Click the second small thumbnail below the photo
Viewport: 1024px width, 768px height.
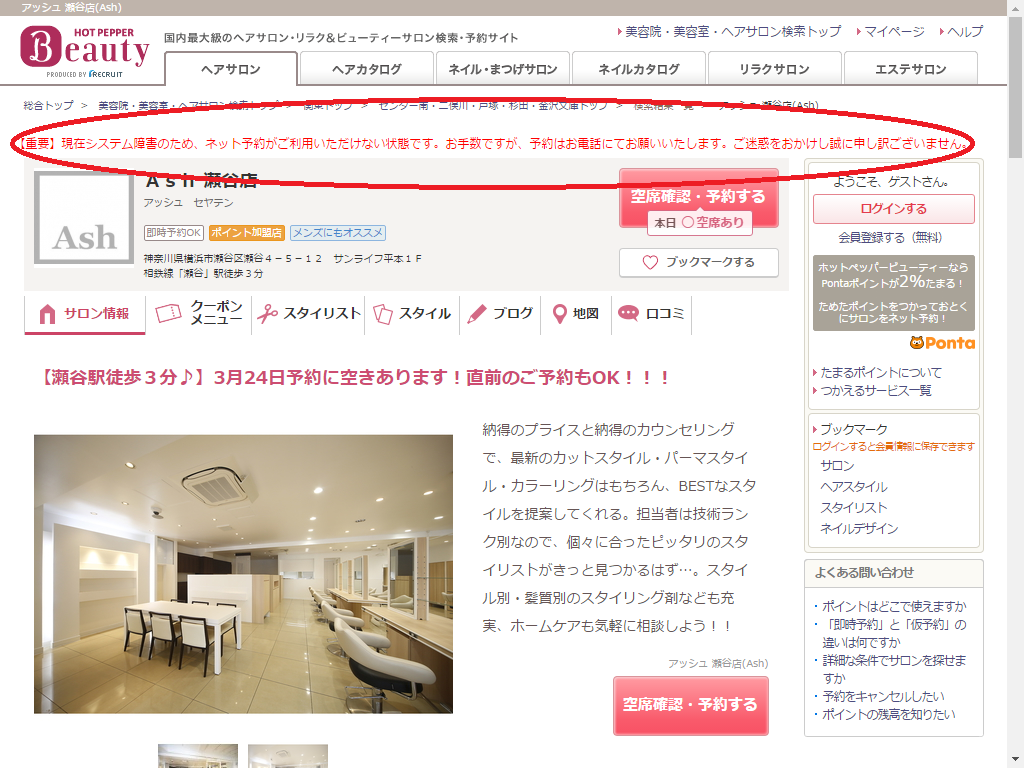pyautogui.click(x=288, y=756)
